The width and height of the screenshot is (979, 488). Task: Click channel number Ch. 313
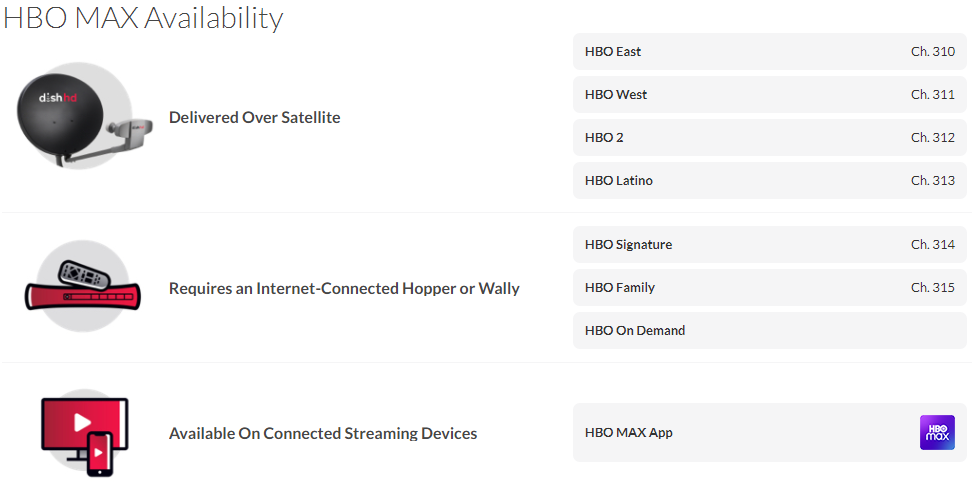click(933, 181)
